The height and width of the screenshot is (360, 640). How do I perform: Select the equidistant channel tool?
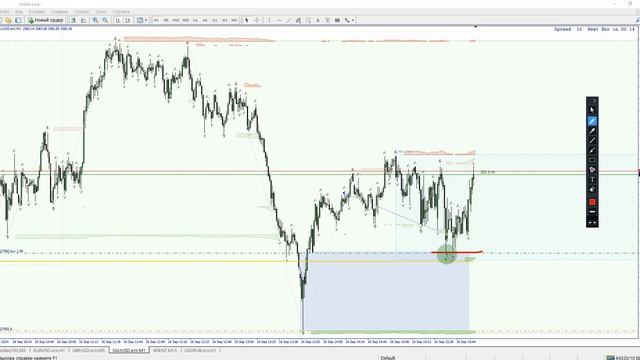pos(298,20)
